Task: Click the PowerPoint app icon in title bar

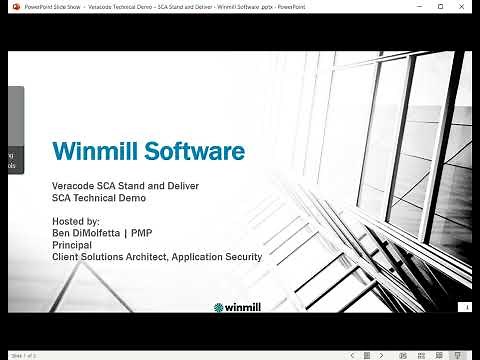Action: [x=16, y=6]
